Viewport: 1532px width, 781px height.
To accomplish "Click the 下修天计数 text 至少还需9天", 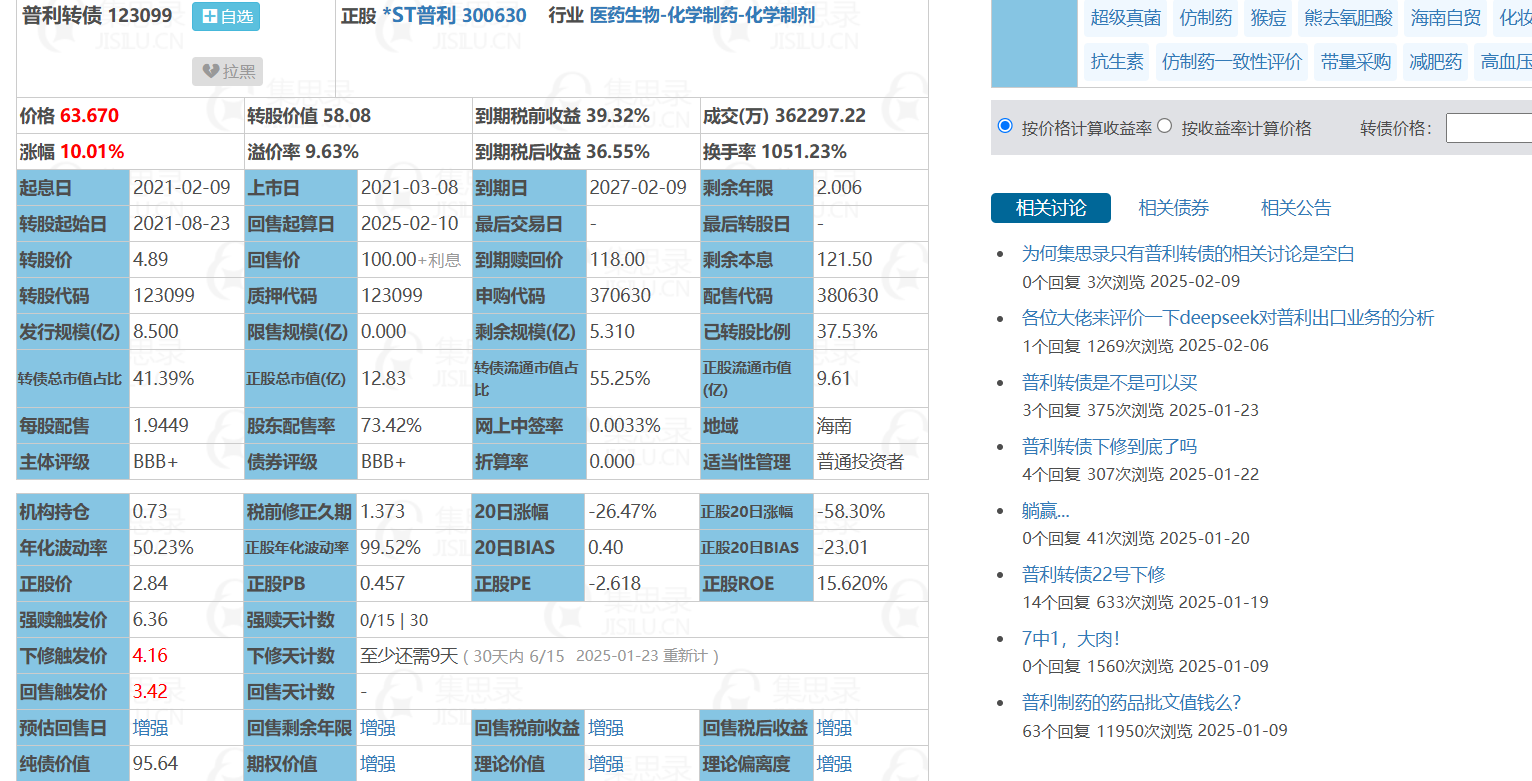I will pyautogui.click(x=409, y=656).
